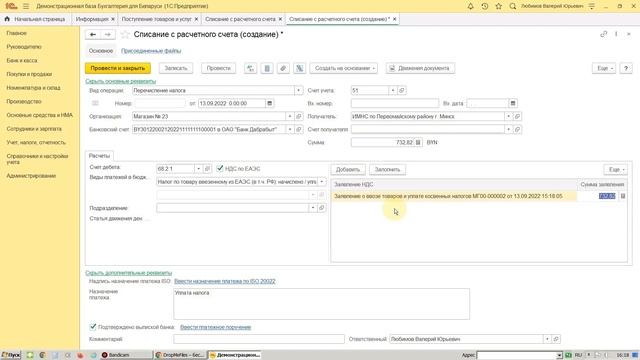Expand the Счет учета dropdown
Screen dimensions: 640x360
(393, 90)
